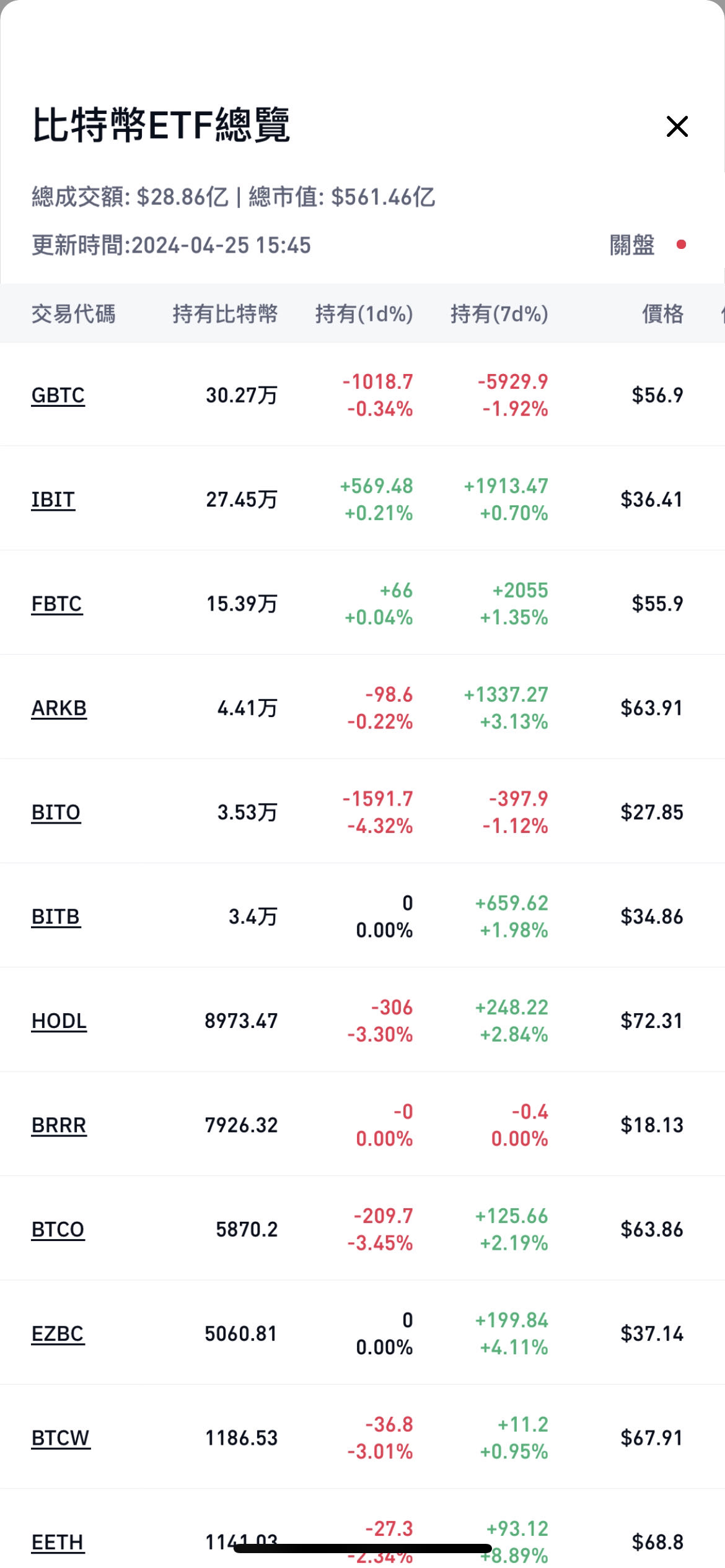Sort by 持有比特幣 column header
The height and width of the screenshot is (1568, 725).
click(225, 314)
